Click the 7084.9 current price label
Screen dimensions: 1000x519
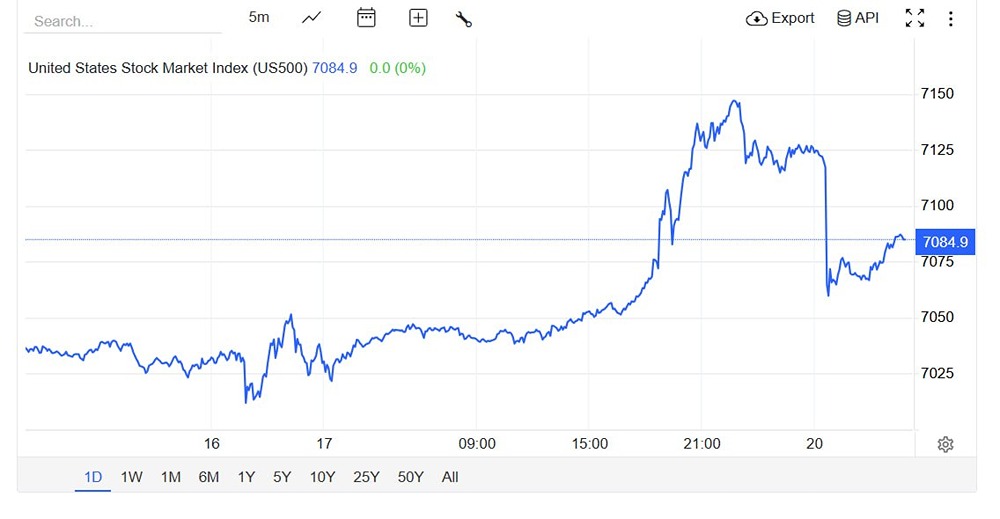(945, 241)
